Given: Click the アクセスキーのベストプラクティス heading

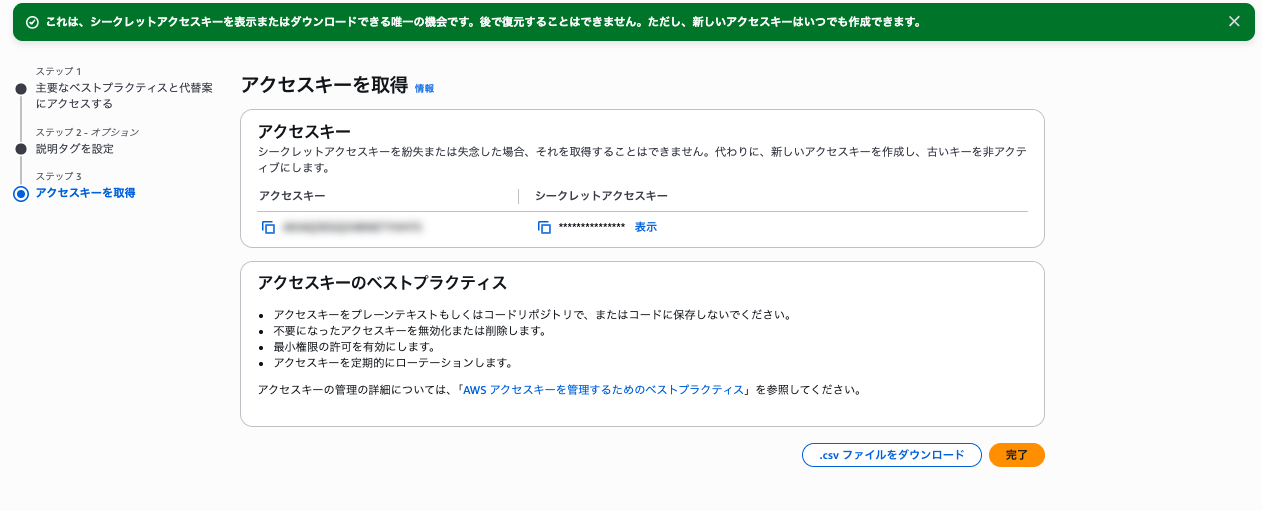Looking at the screenshot, I should pos(382,282).
